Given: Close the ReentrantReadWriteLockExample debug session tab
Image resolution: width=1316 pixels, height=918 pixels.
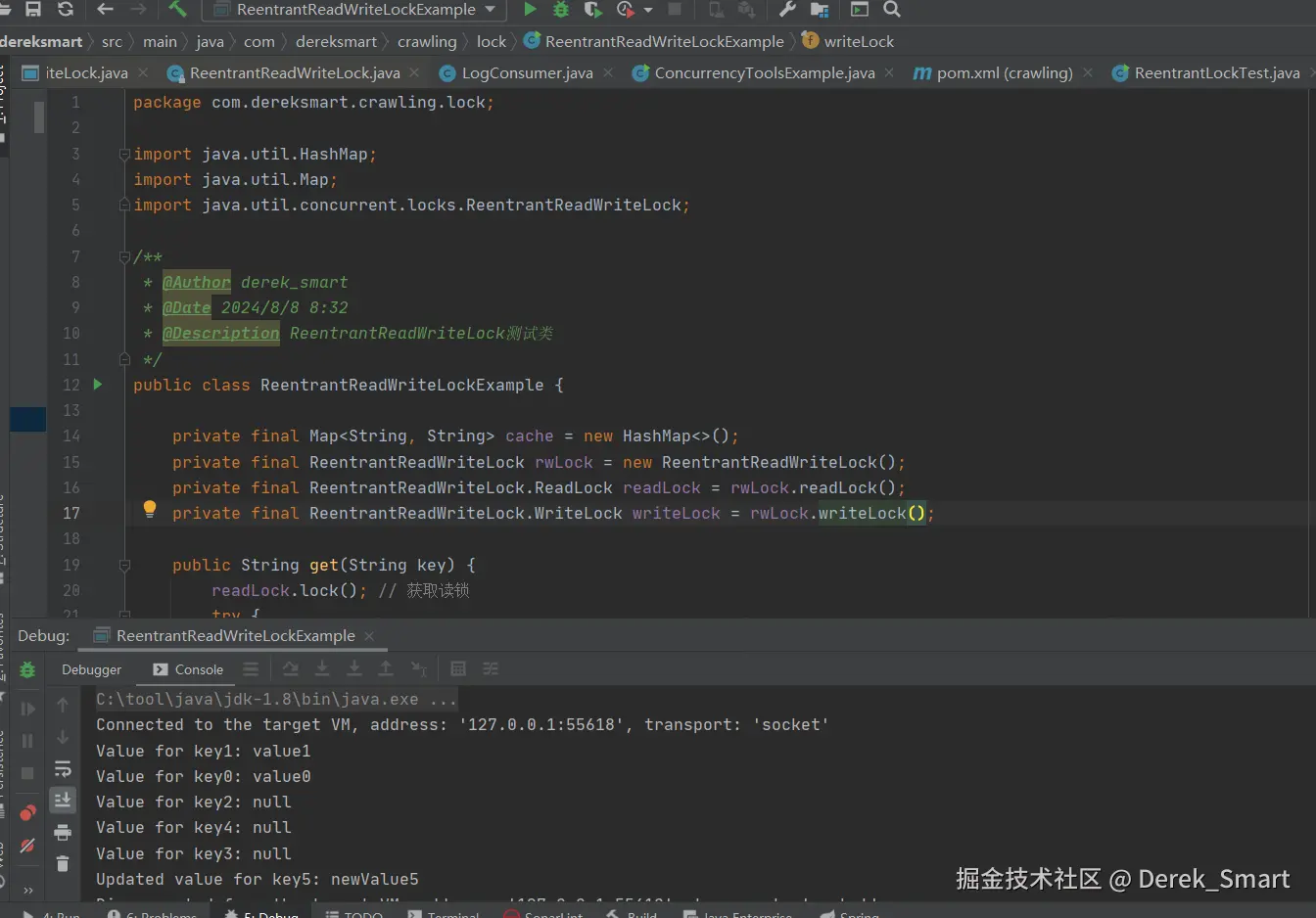Looking at the screenshot, I should (369, 636).
